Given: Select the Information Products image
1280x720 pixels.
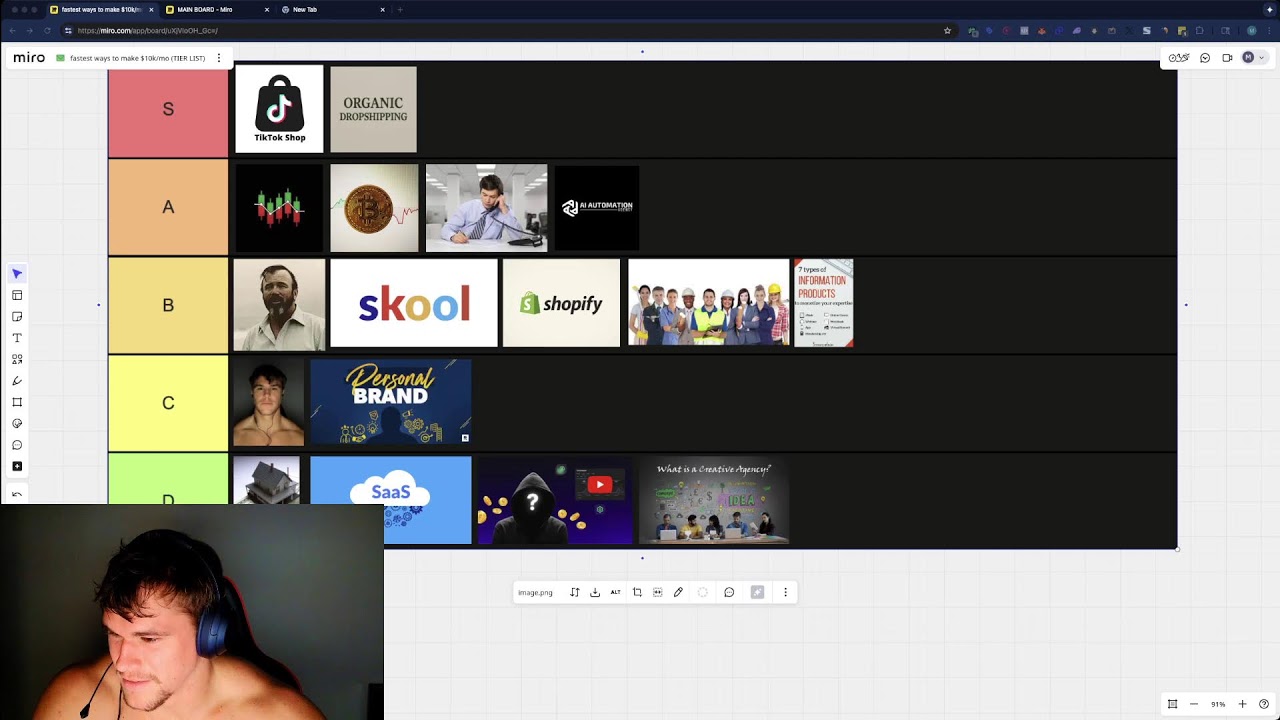Looking at the screenshot, I should [x=824, y=304].
